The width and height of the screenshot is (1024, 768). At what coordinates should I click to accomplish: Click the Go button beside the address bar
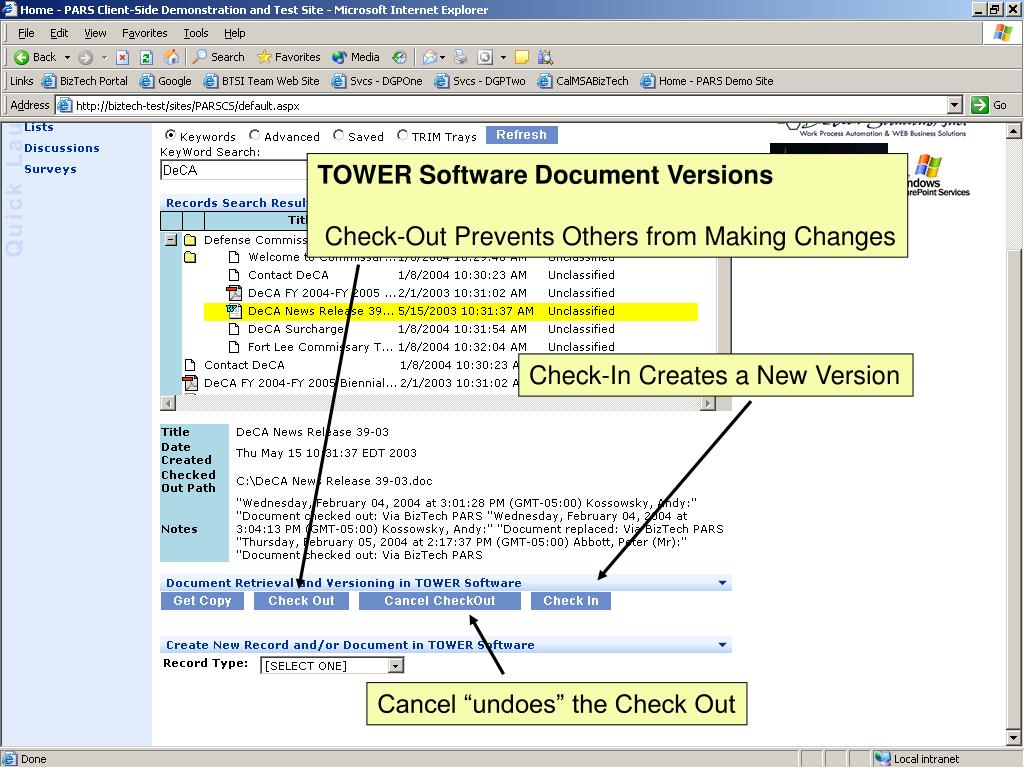click(x=989, y=105)
